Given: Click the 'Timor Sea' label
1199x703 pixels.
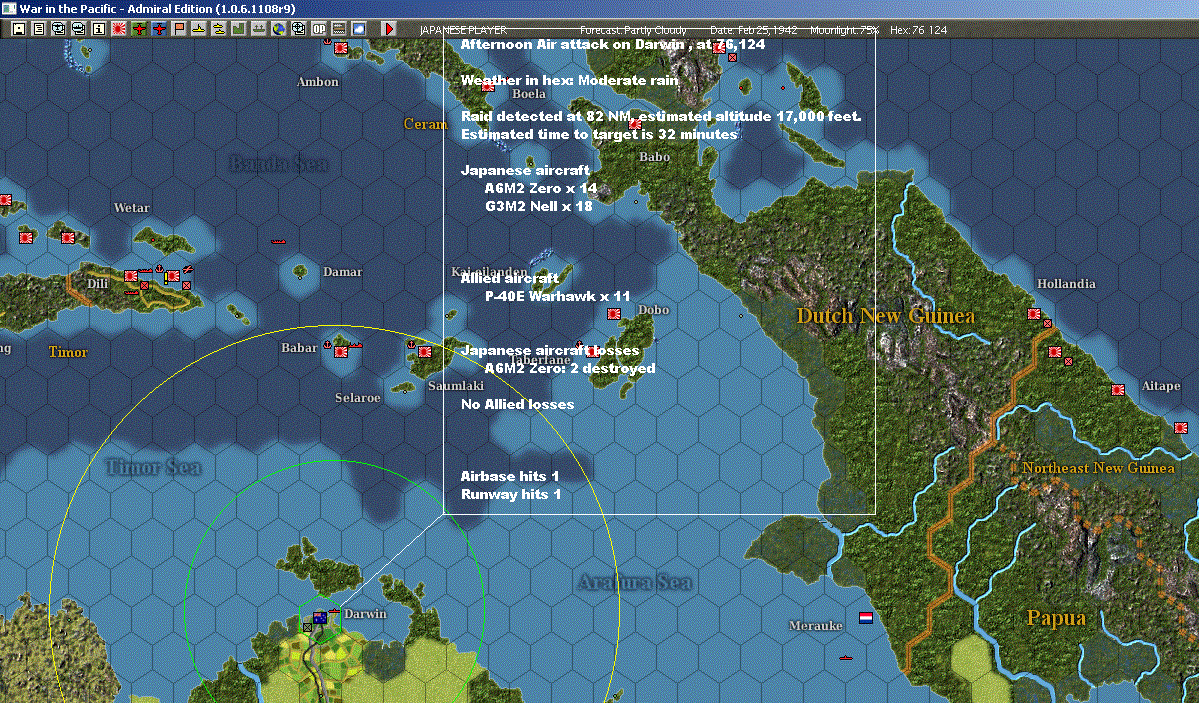Looking at the screenshot, I should click(154, 467).
